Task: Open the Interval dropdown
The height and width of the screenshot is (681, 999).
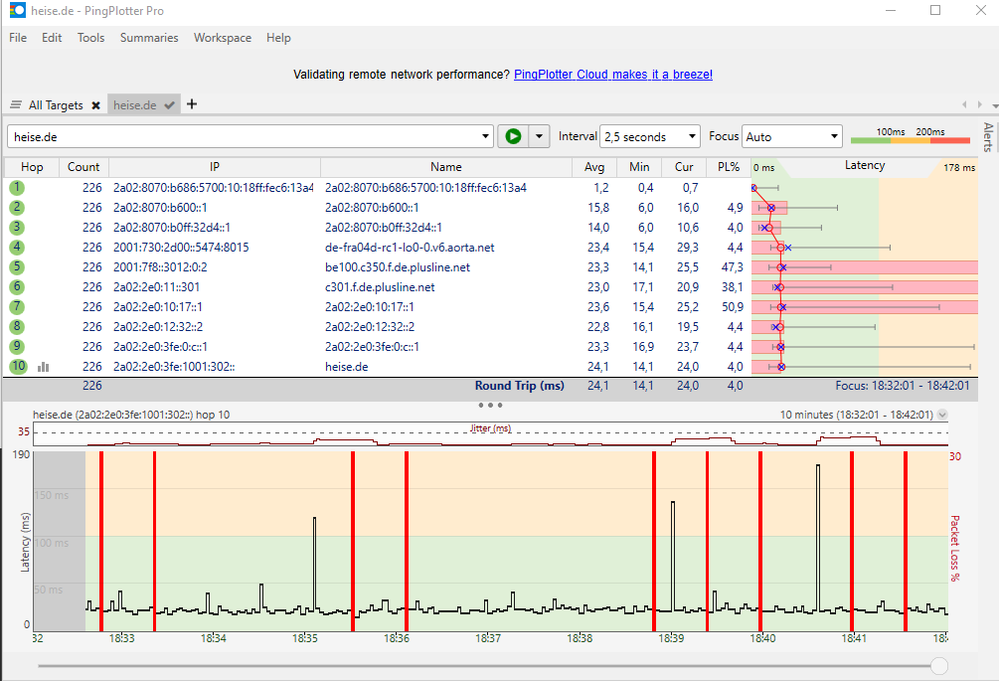Action: click(650, 136)
